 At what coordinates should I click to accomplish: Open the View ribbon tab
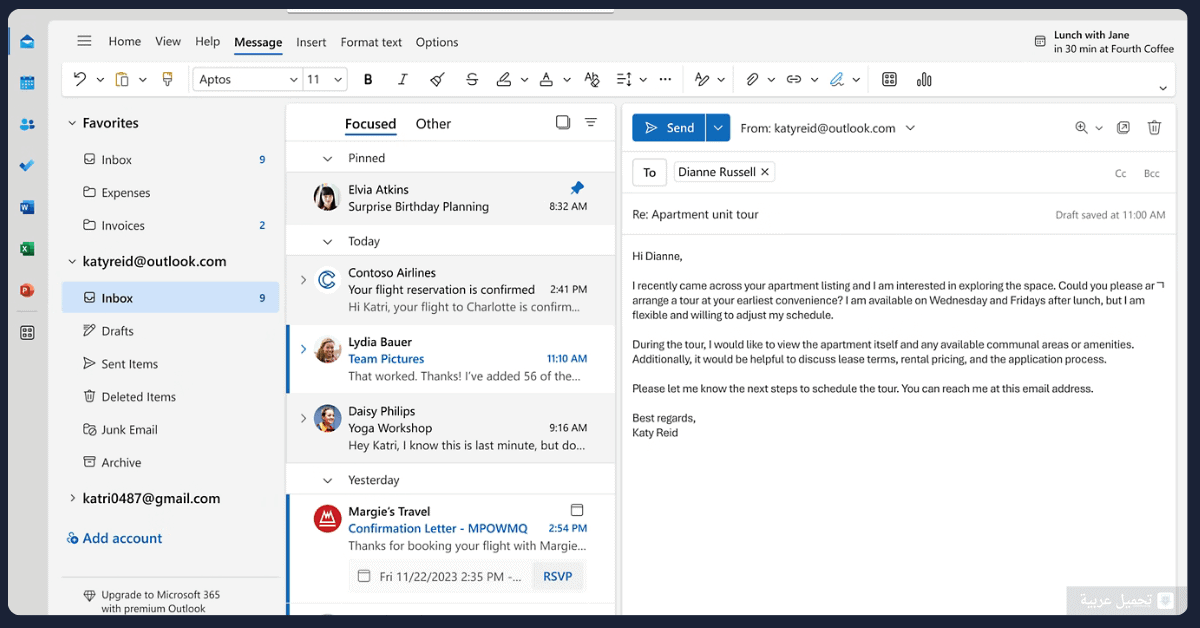(x=168, y=42)
